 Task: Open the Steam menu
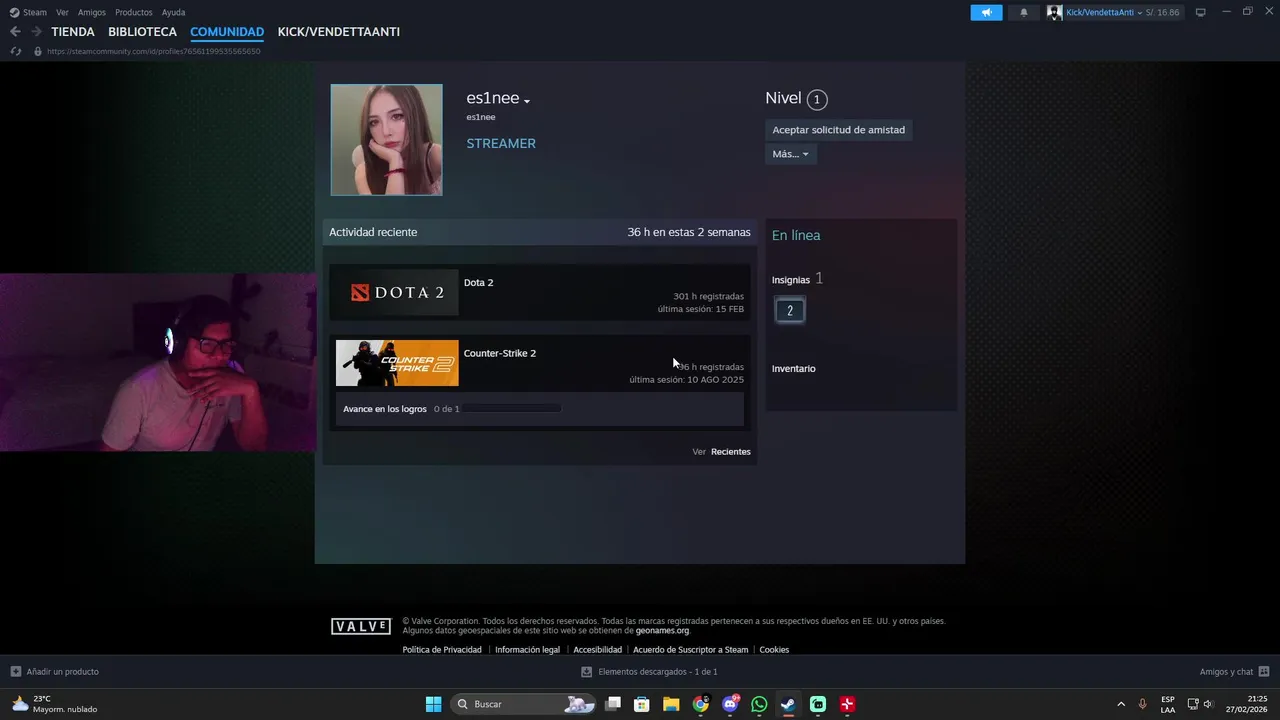35,12
